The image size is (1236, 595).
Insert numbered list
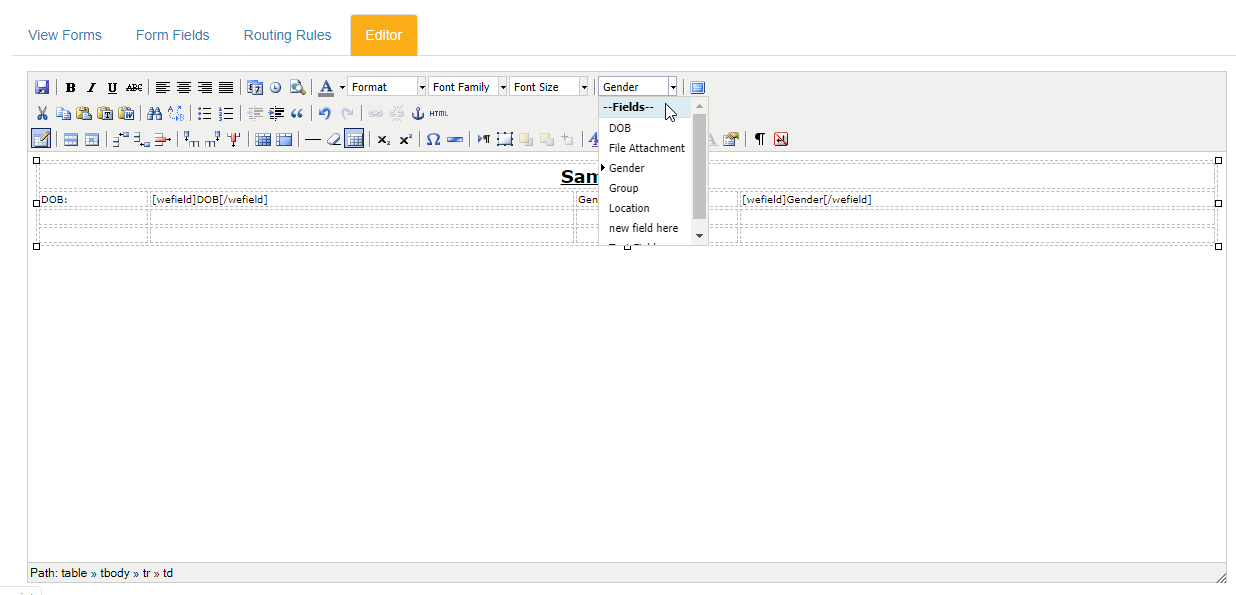[226, 113]
